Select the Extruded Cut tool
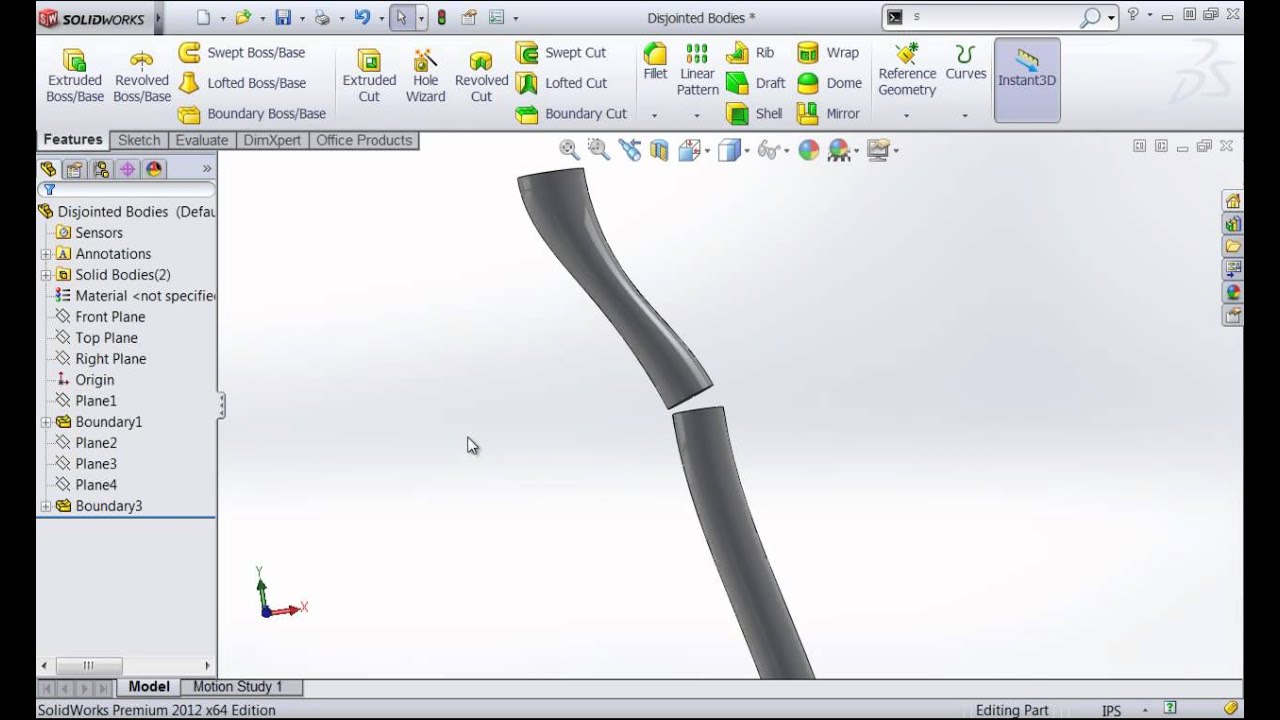The width and height of the screenshot is (1280, 720). pos(369,75)
